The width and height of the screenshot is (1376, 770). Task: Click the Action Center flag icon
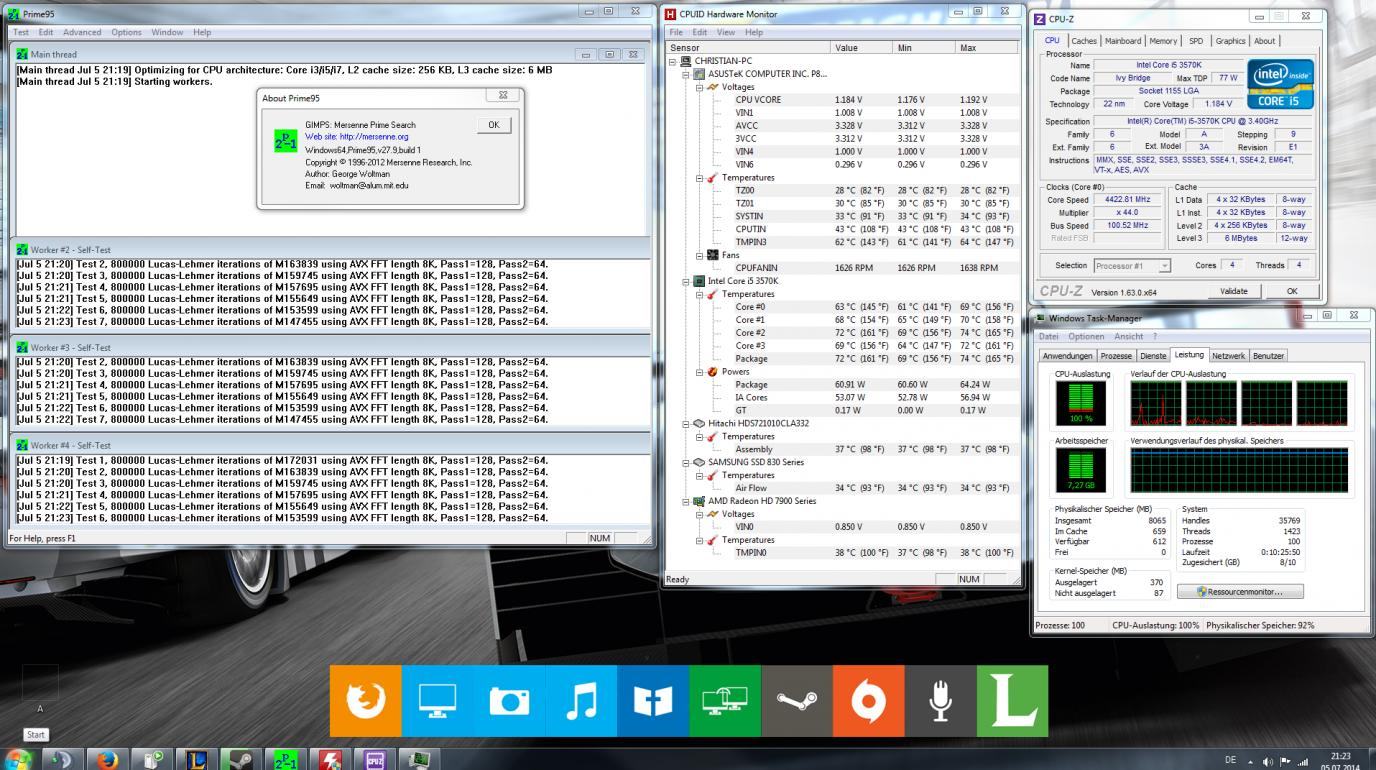(1285, 760)
